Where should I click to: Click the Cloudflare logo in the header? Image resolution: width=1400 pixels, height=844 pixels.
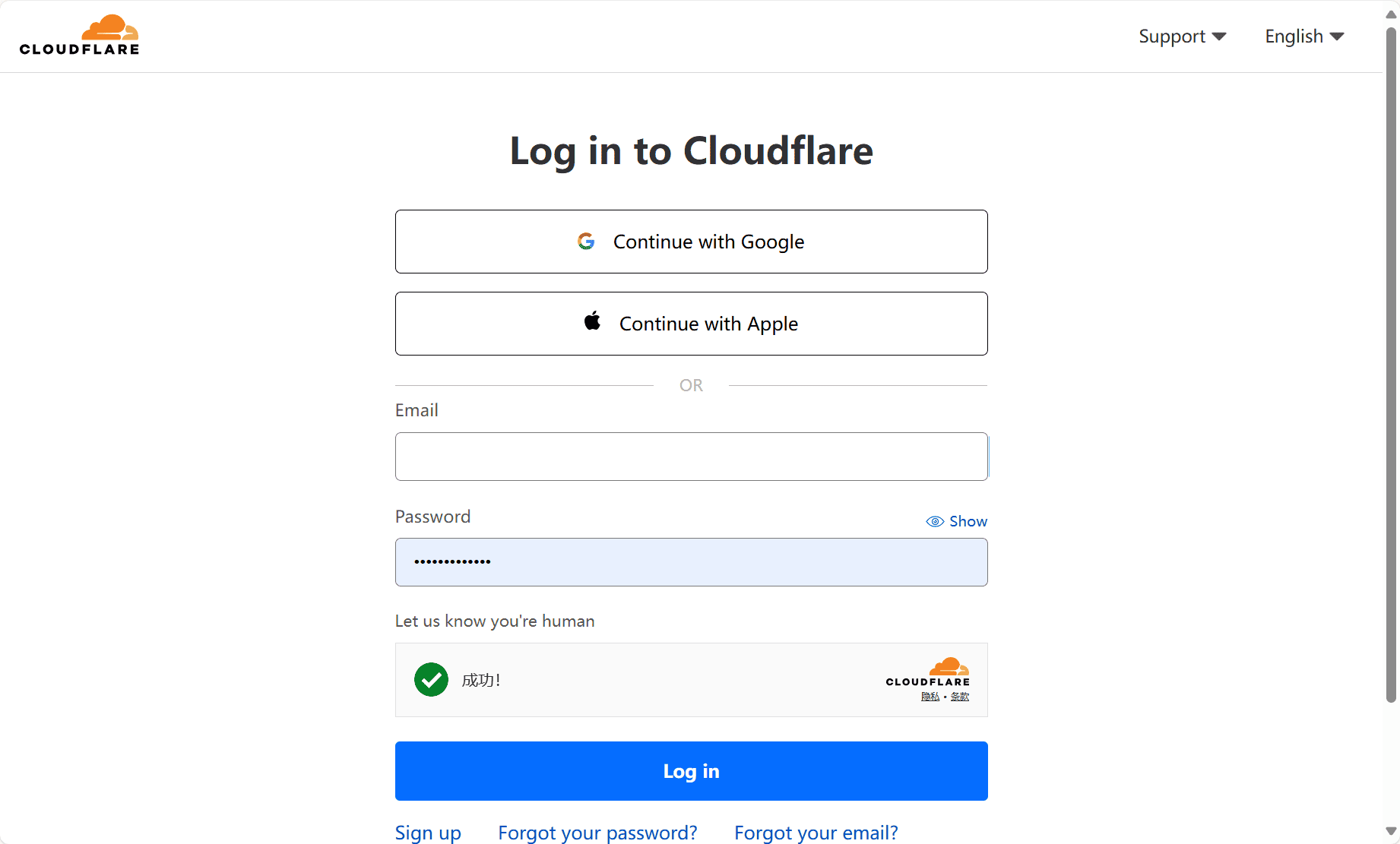click(x=79, y=34)
